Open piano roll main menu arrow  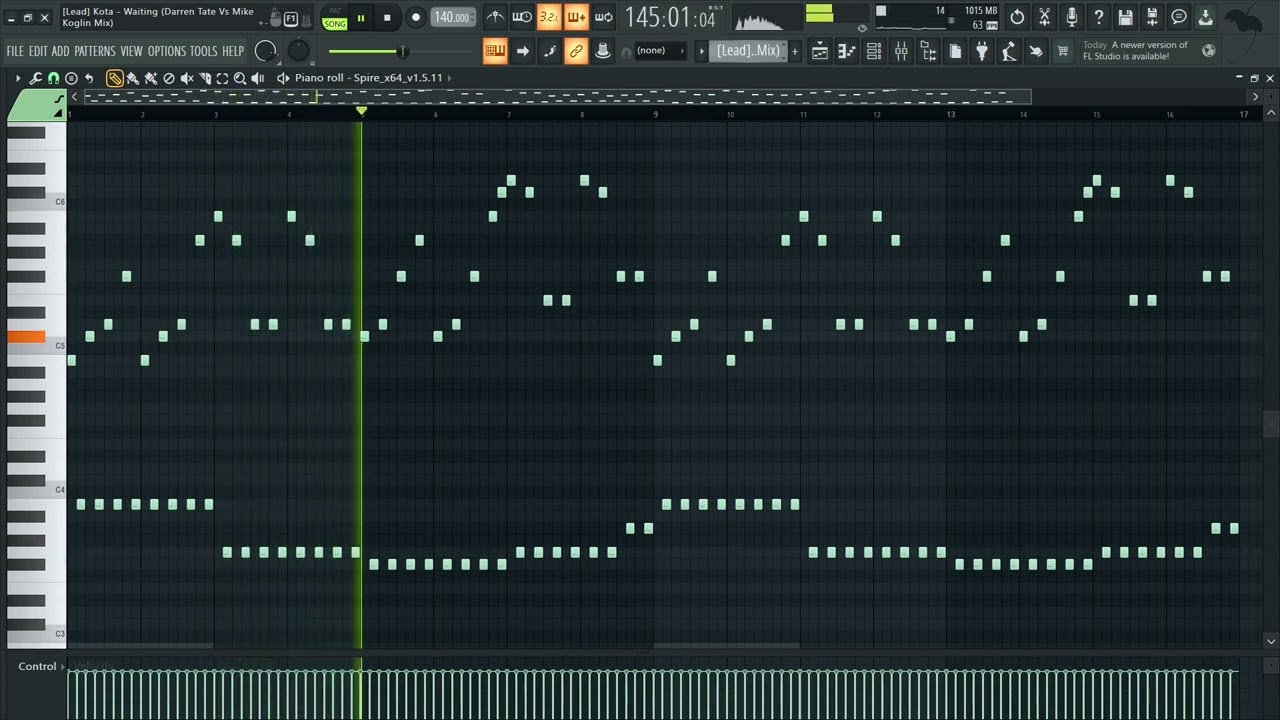coord(18,78)
